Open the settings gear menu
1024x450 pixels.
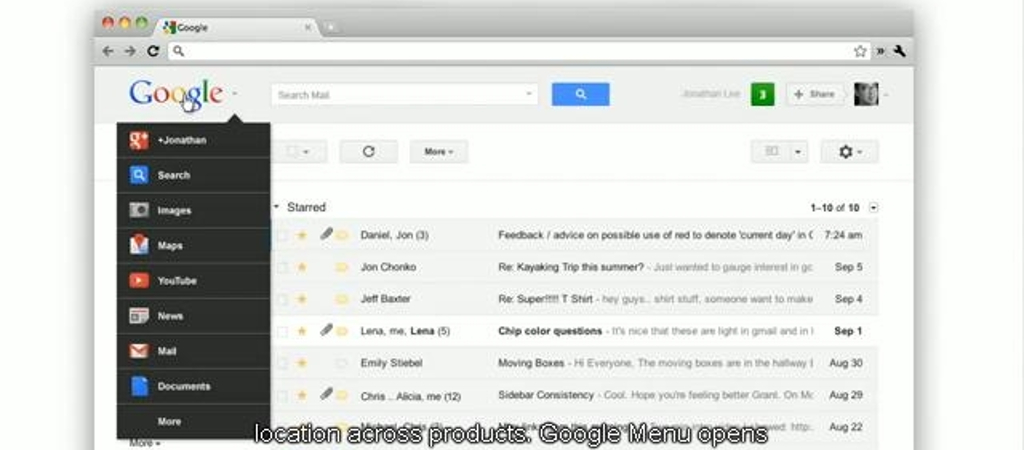pos(850,152)
